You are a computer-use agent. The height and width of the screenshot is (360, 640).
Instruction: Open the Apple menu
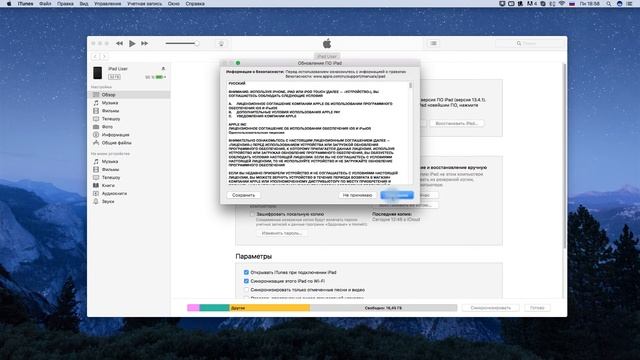tap(9, 4)
